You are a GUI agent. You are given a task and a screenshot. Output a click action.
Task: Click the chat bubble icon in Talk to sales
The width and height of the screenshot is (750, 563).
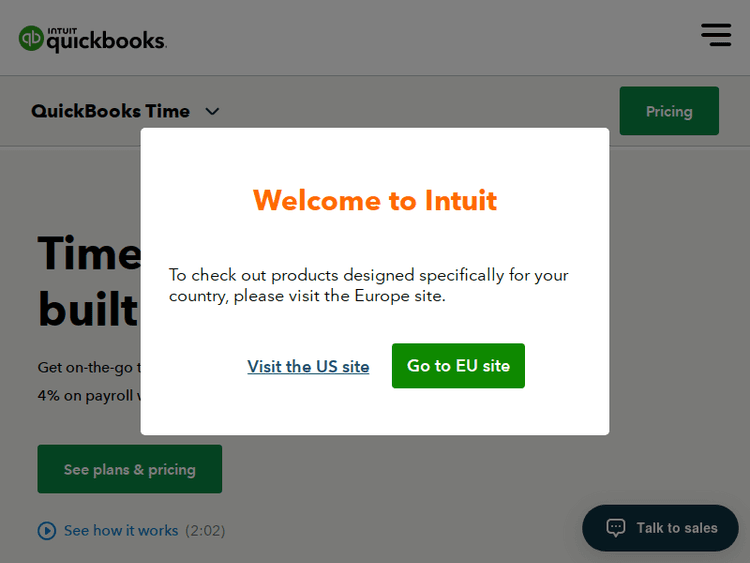[x=616, y=528]
